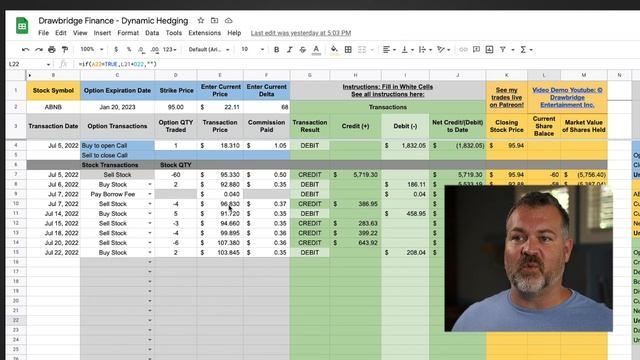The height and width of the screenshot is (360, 640).
Task: Open the Insert menu
Action: click(x=102, y=33)
